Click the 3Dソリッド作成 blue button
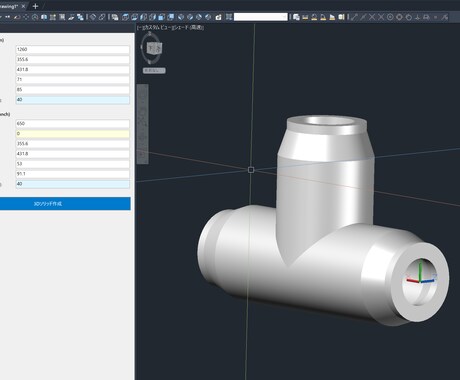This screenshot has width=460, height=380. pyautogui.click(x=65, y=204)
